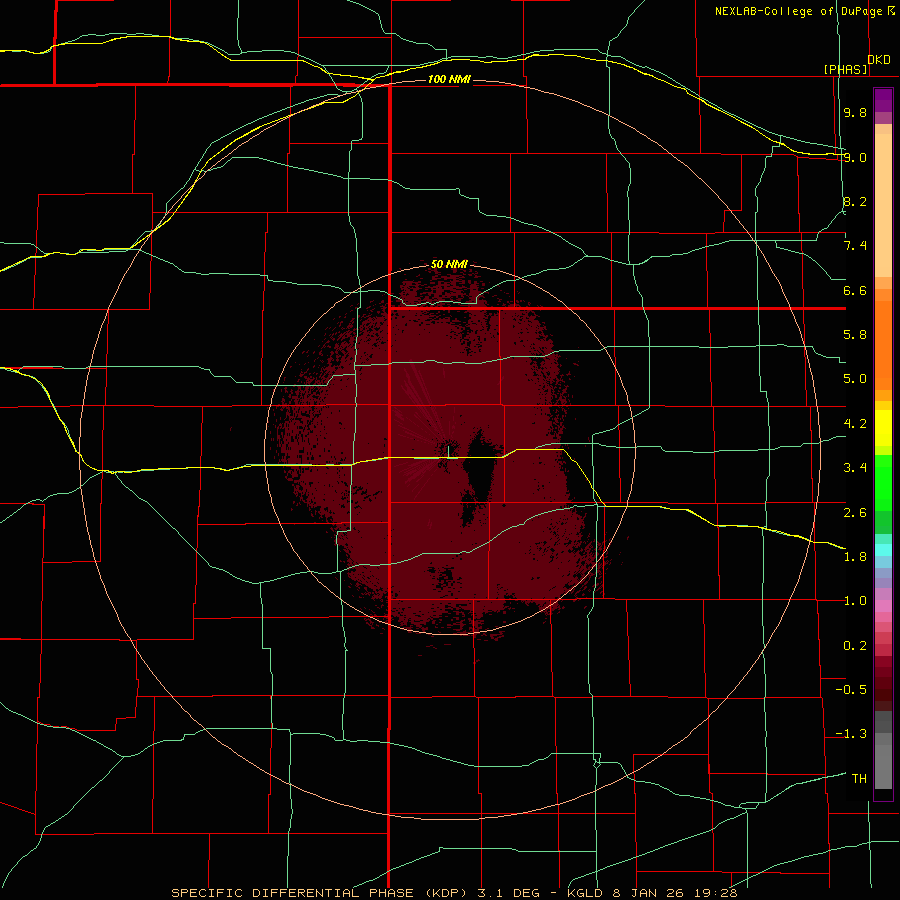Click the [PHAS] label above the scale
The width and height of the screenshot is (900, 900).
coord(845,69)
